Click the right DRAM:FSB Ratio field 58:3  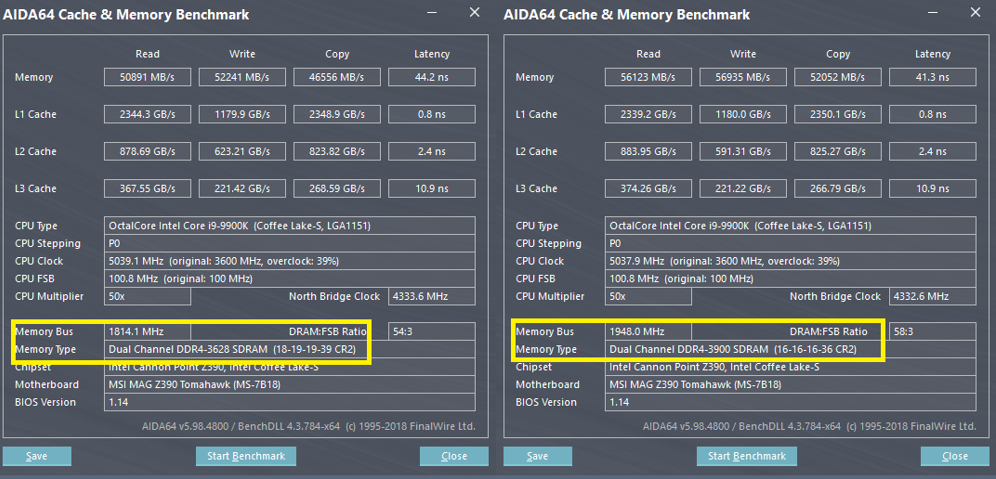tap(932, 331)
